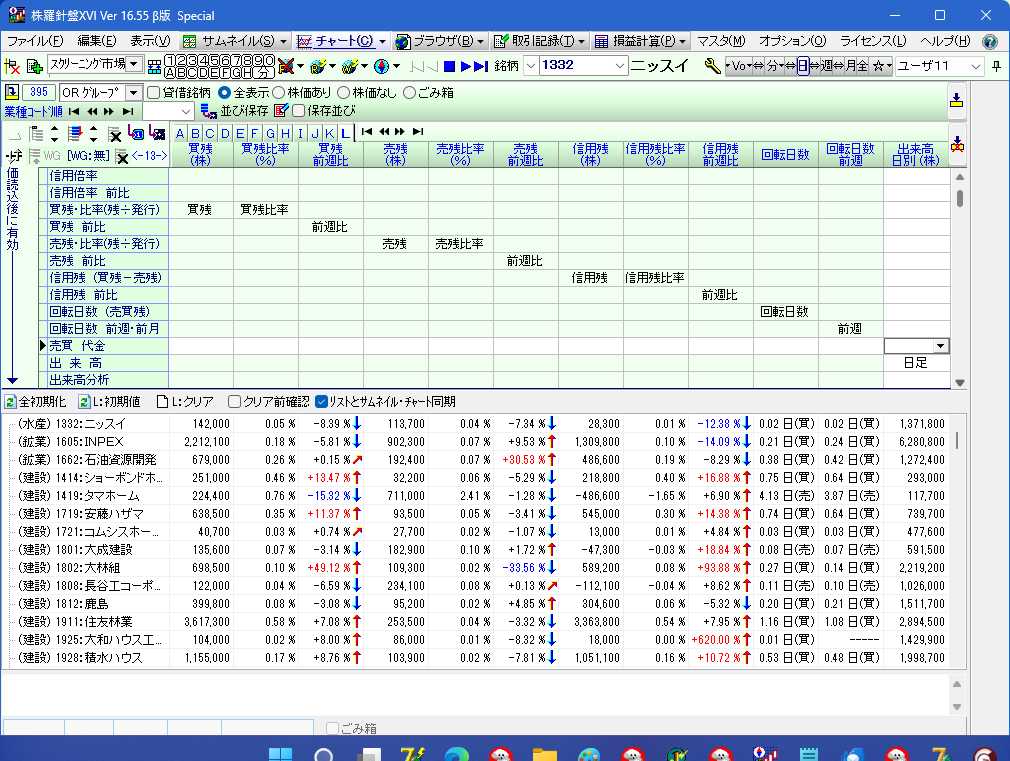Click the red-blue list arrow icon
Image resolution: width=1010 pixels, height=761 pixels.
75,133
